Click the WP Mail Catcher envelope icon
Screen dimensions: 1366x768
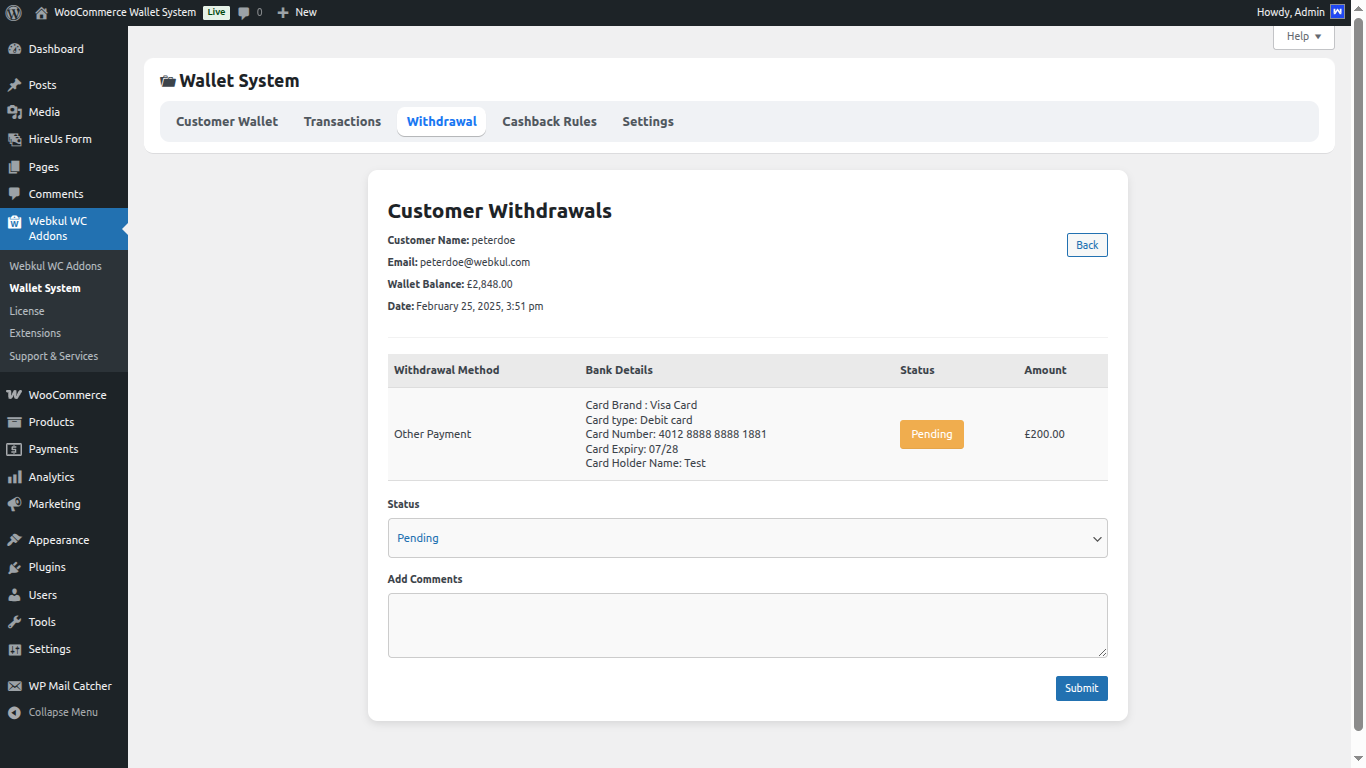(x=14, y=686)
